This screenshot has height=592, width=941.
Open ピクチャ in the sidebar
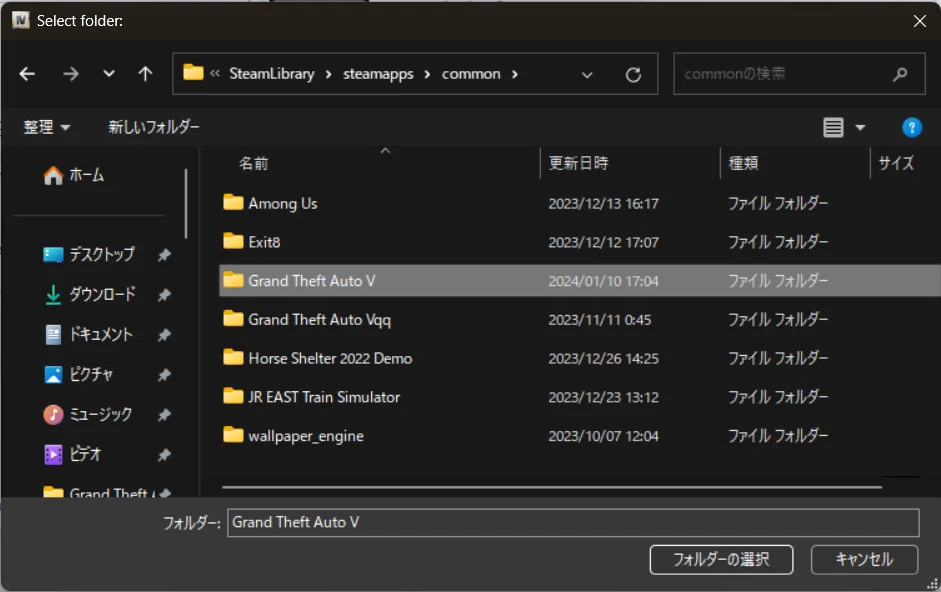click(x=78, y=375)
